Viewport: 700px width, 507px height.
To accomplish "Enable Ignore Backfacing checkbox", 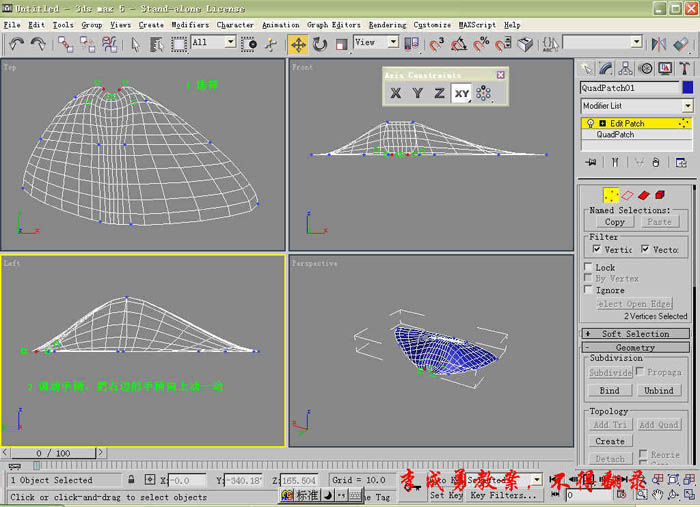I will [x=588, y=290].
